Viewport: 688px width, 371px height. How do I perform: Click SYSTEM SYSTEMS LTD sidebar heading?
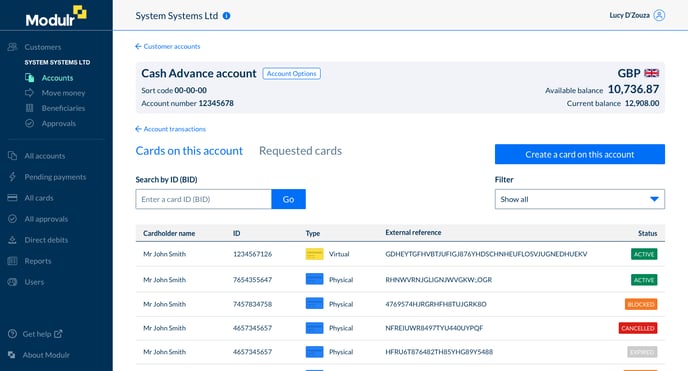click(57, 62)
